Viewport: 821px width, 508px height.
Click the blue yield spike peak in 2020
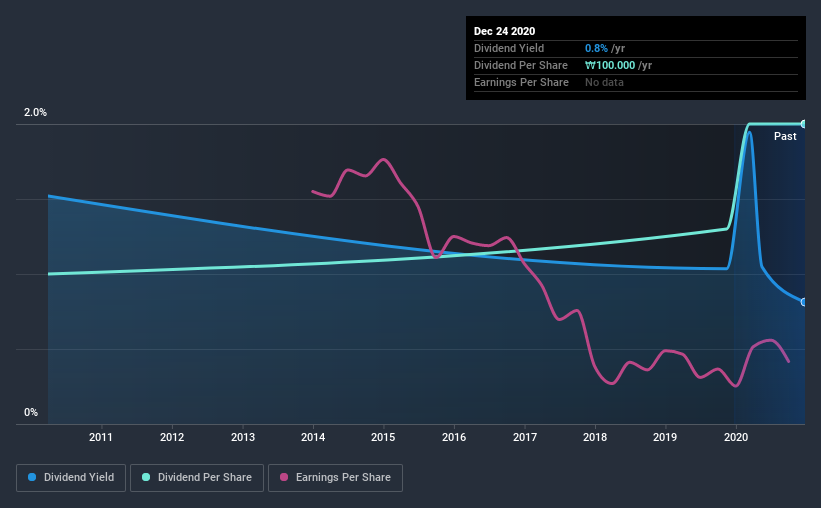tap(749, 132)
